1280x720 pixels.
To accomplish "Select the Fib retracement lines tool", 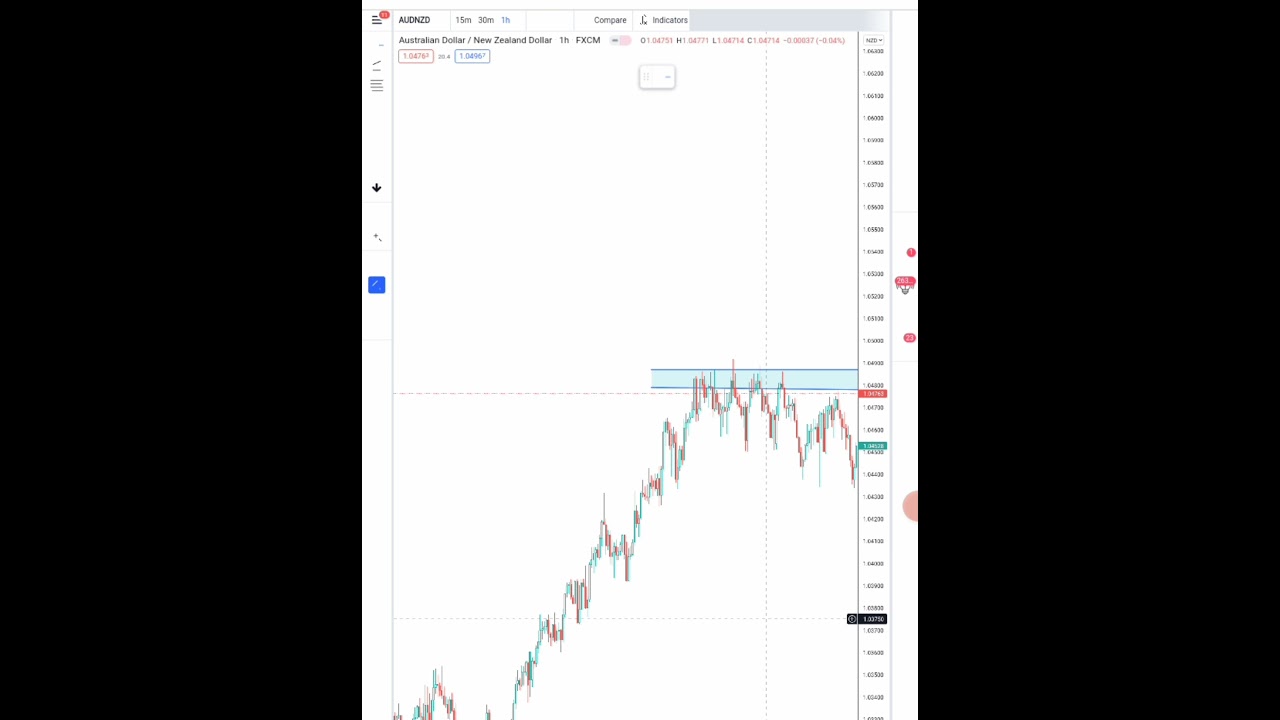I will pos(377,86).
